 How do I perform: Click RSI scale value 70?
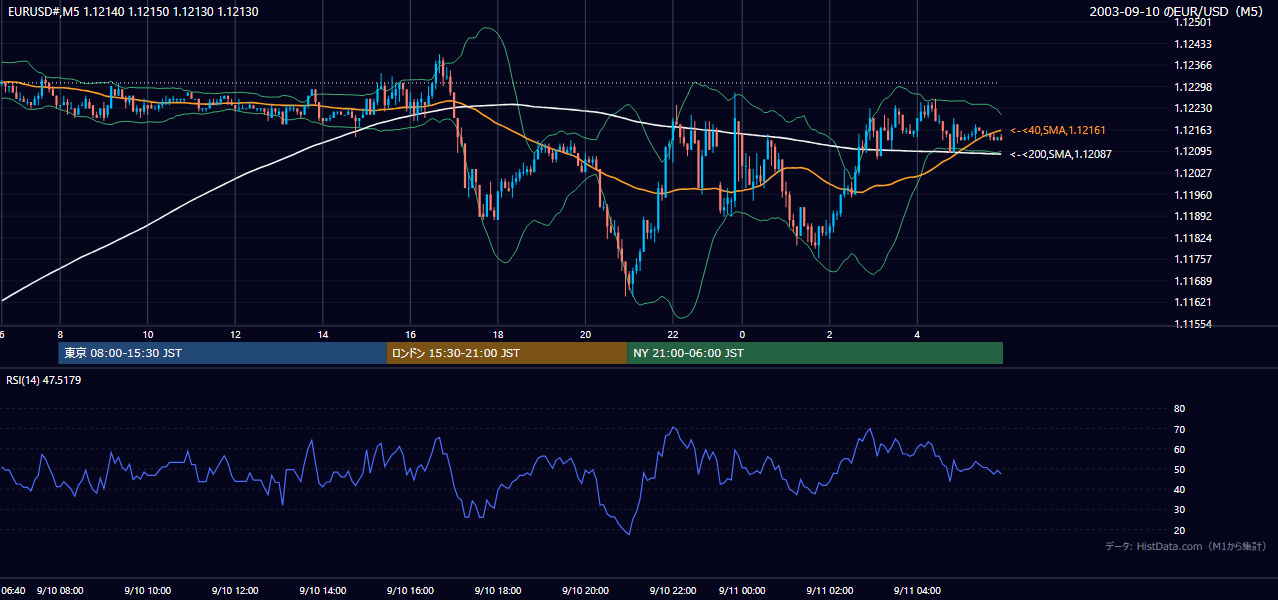point(1179,429)
